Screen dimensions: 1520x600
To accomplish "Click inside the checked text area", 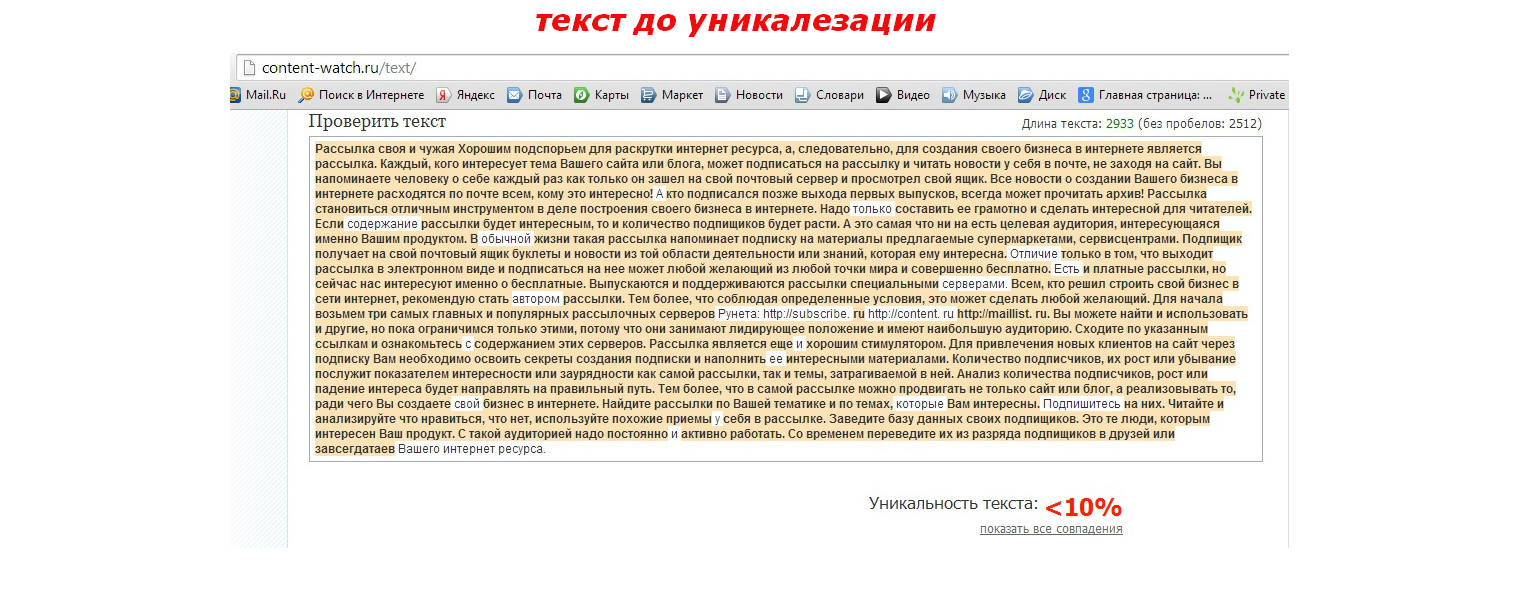I will tap(785, 300).
